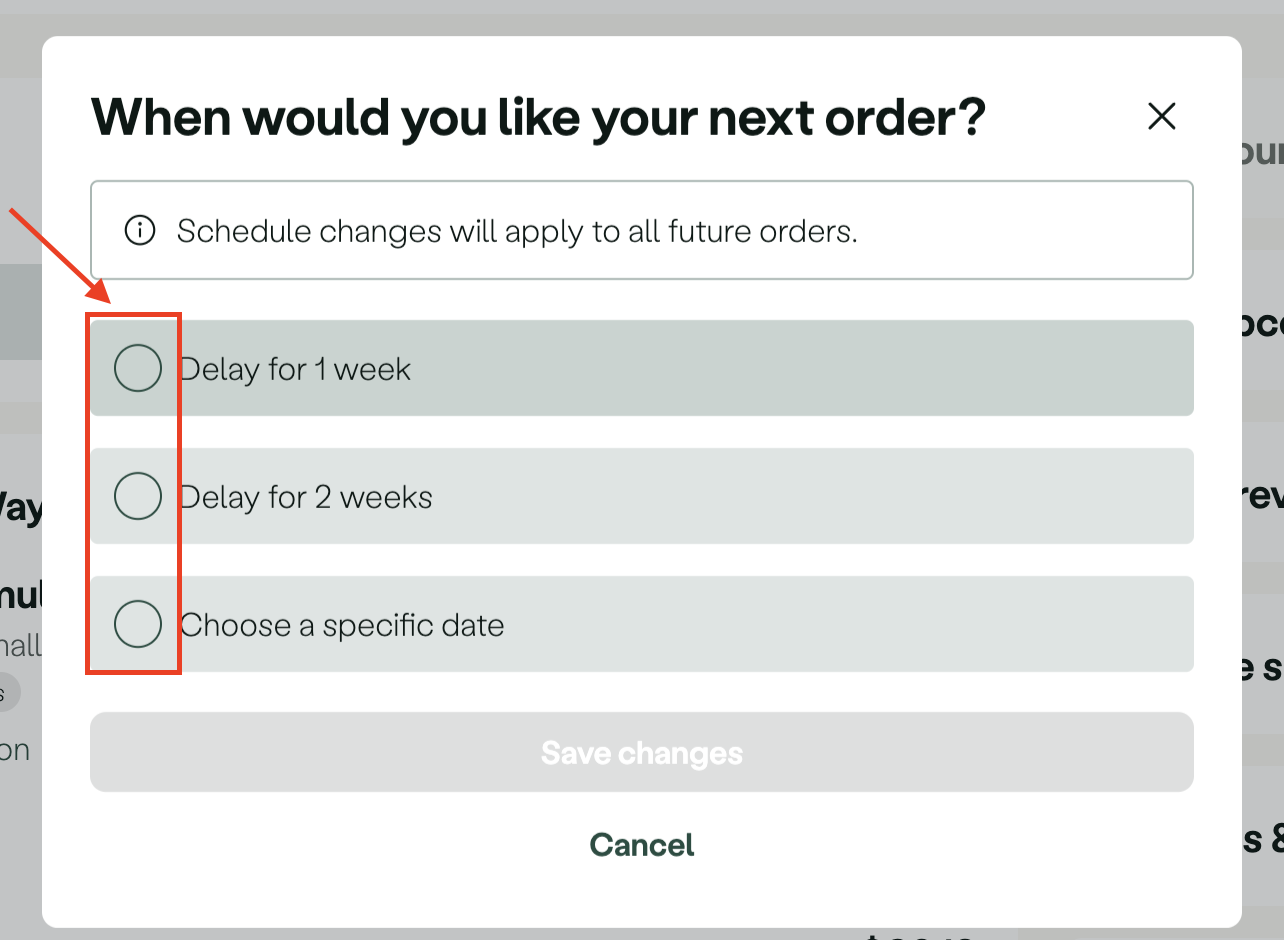Click the Save changes button
Viewport: 1284px width, 940px height.
point(642,752)
